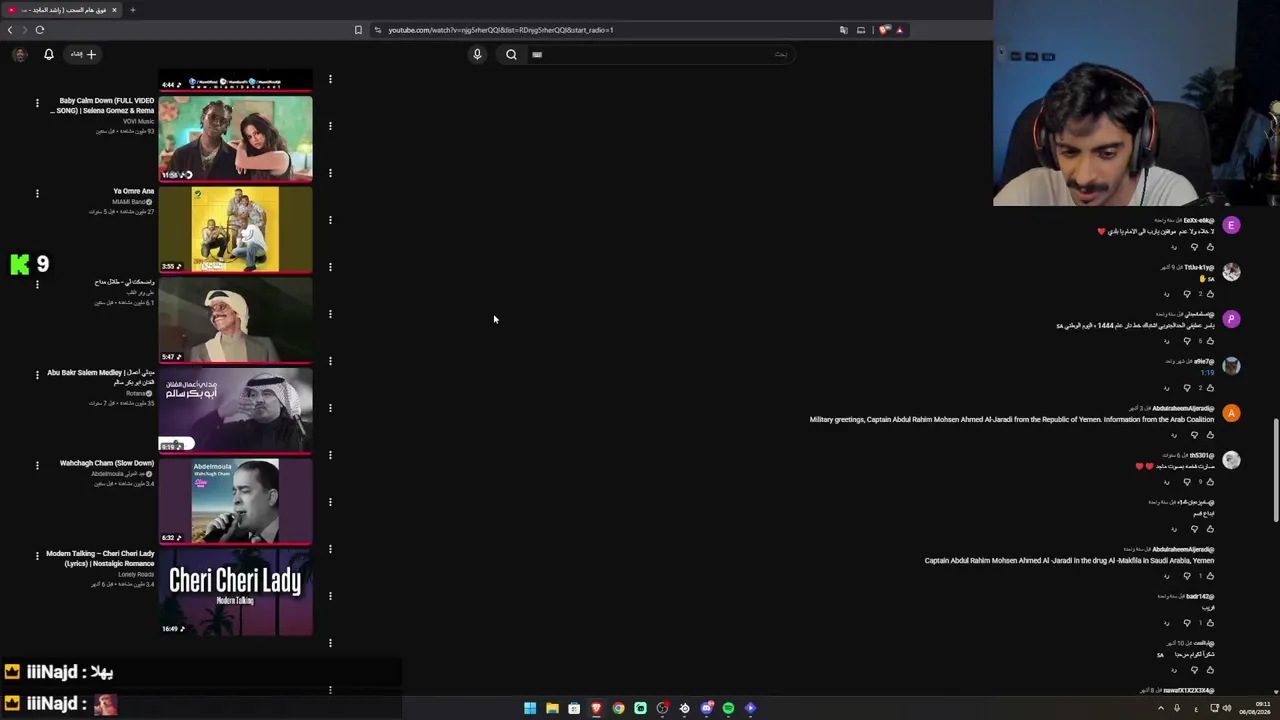Like the comment by @th5301

pos(1210,482)
